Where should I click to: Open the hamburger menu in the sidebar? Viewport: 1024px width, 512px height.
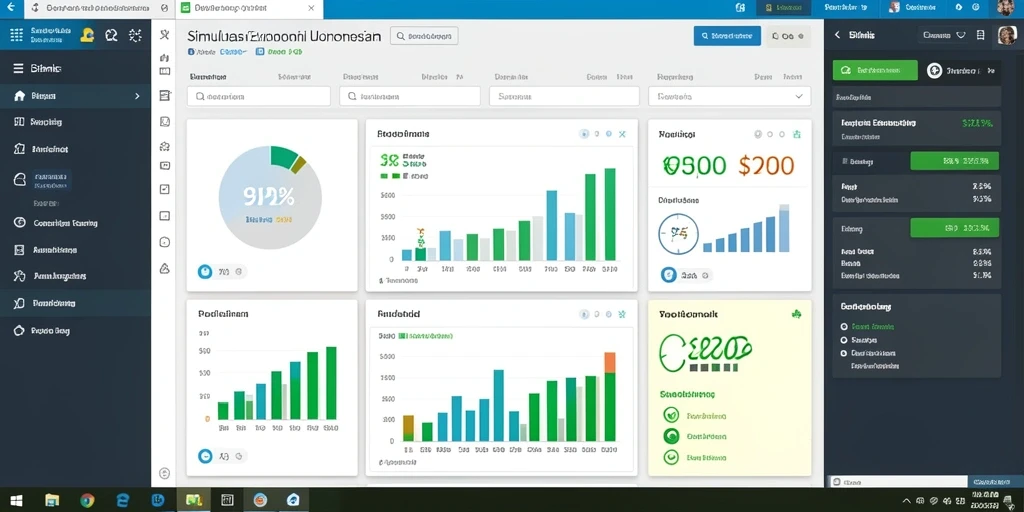click(x=18, y=68)
